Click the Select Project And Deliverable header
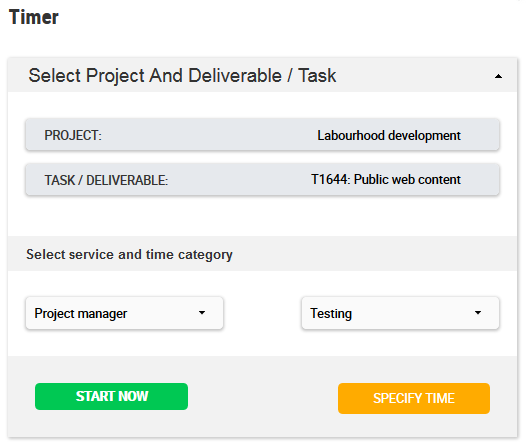 pyautogui.click(x=182, y=76)
